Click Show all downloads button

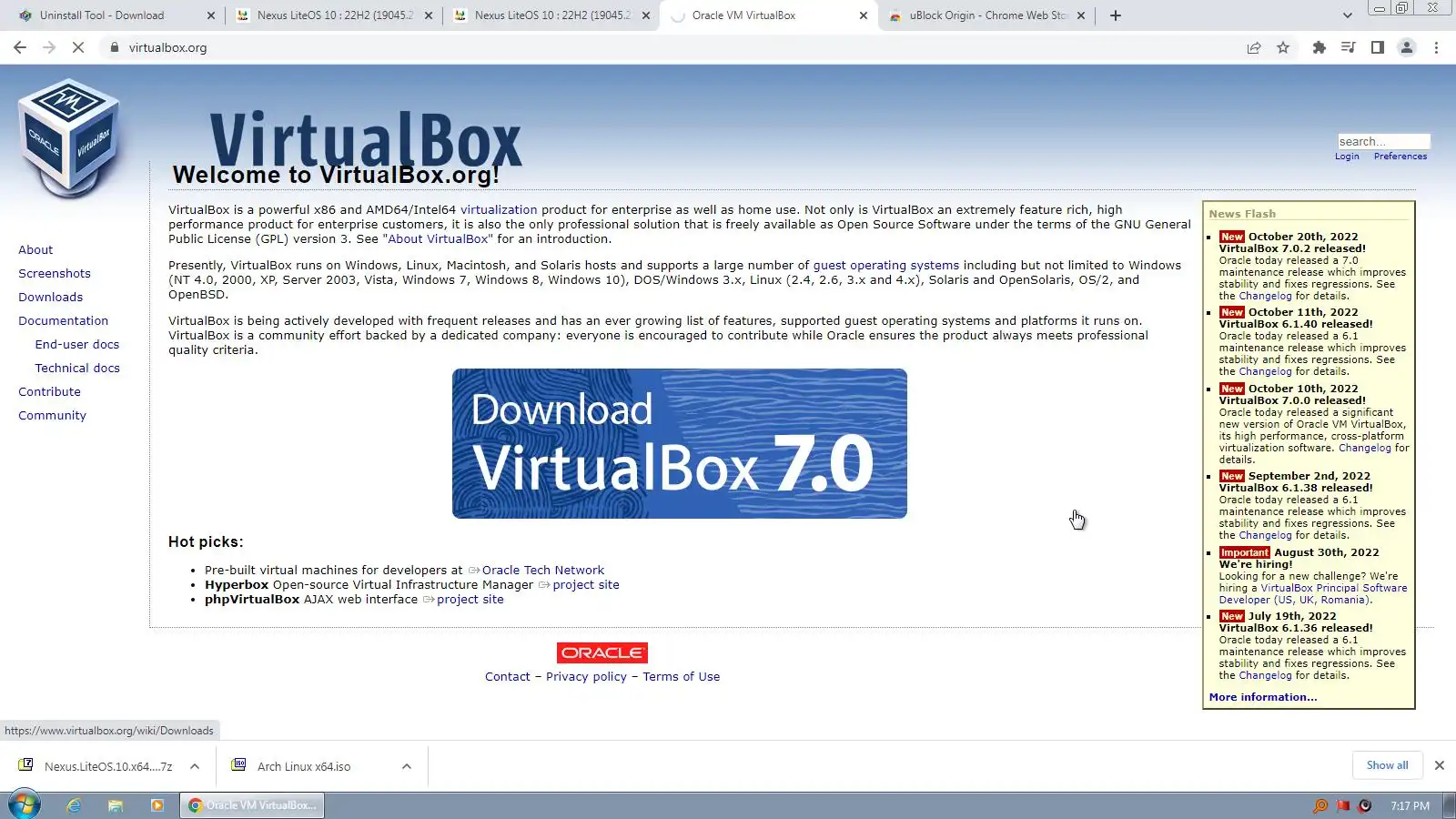[x=1387, y=765]
